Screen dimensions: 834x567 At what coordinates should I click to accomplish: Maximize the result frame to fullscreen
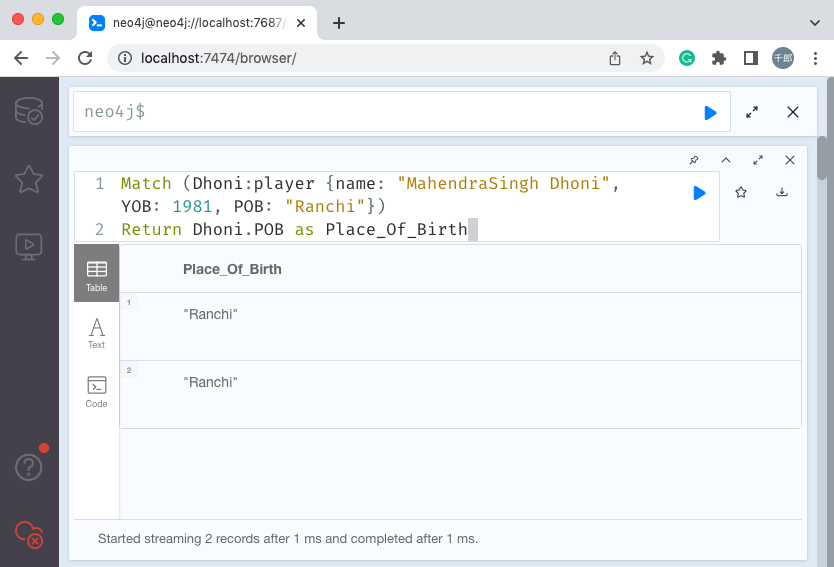tap(758, 160)
